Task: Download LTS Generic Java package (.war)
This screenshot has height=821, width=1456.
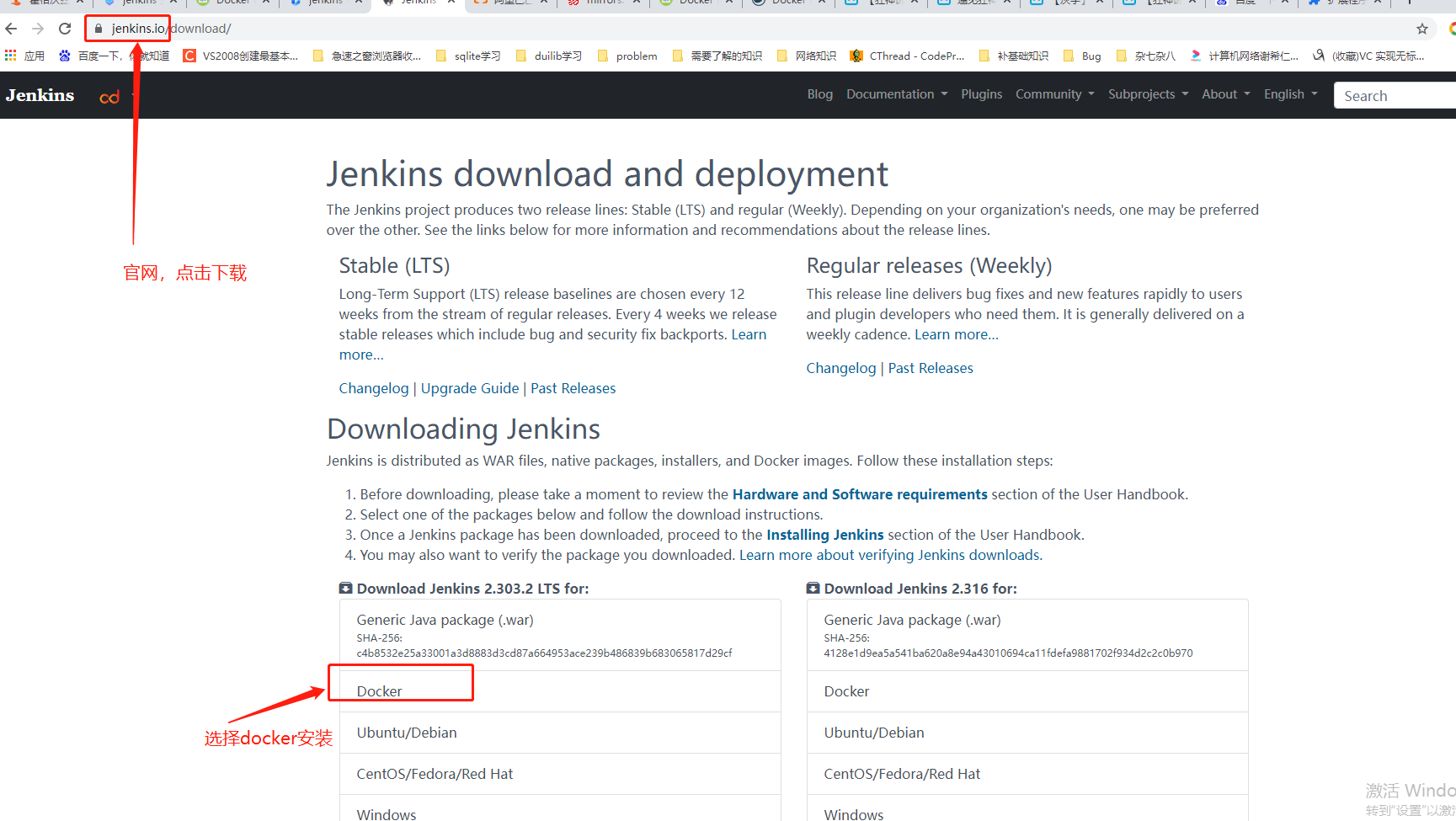Action: click(560, 635)
